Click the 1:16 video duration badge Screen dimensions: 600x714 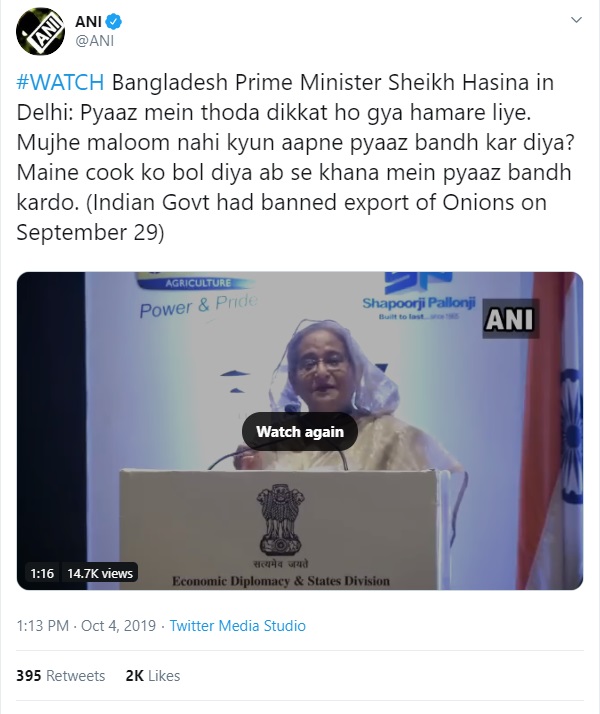42,573
